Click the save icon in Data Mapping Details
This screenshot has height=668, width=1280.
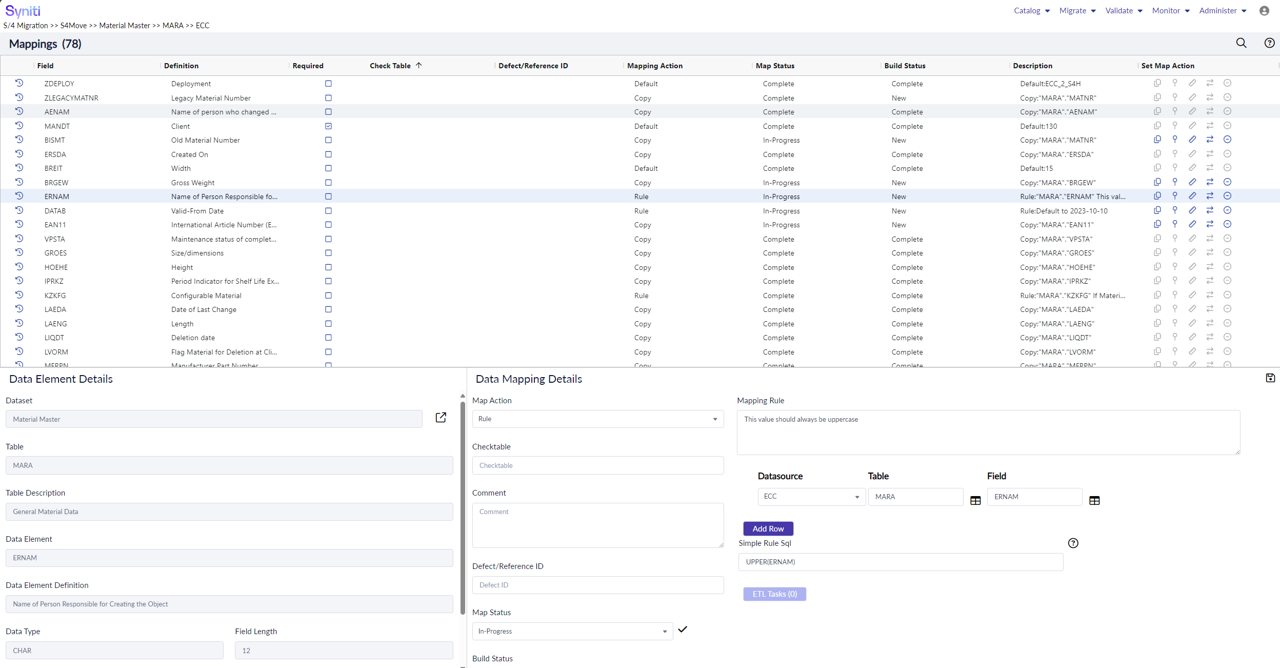click(x=1270, y=378)
